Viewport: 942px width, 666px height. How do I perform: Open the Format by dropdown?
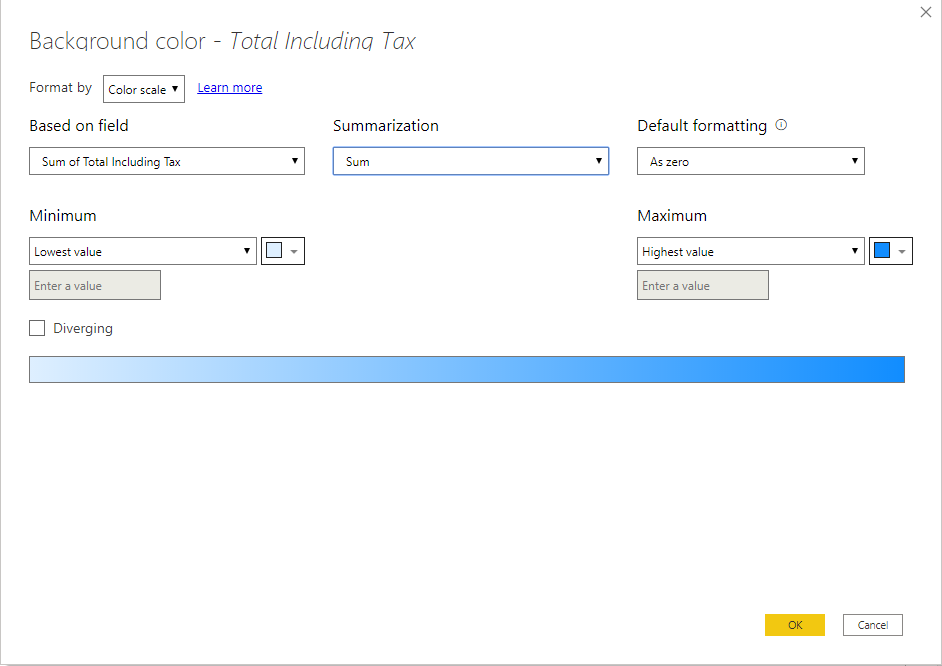(x=144, y=89)
